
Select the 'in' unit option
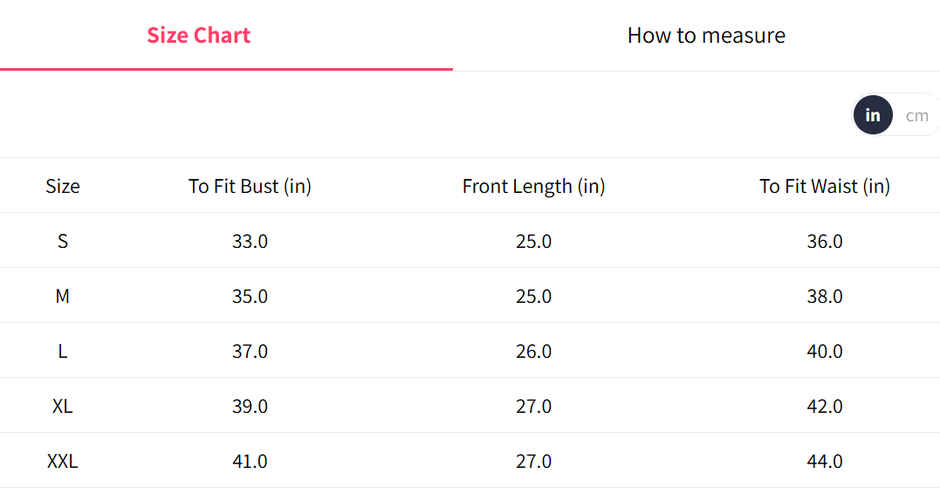click(x=873, y=115)
